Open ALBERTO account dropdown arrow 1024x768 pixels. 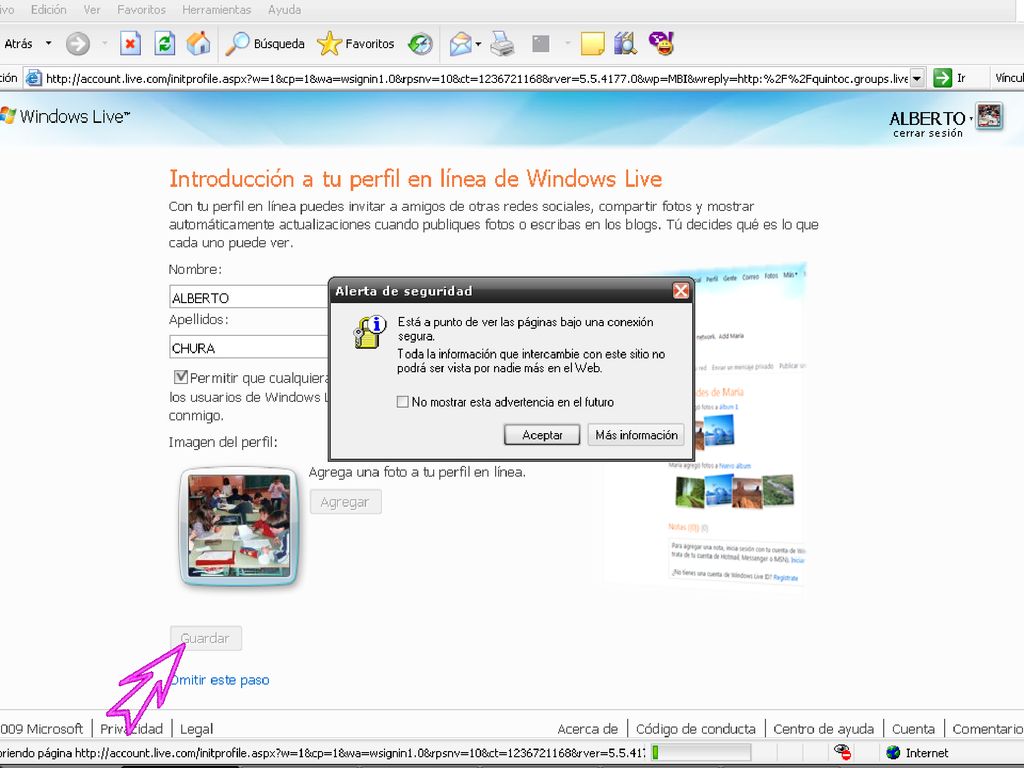click(970, 119)
